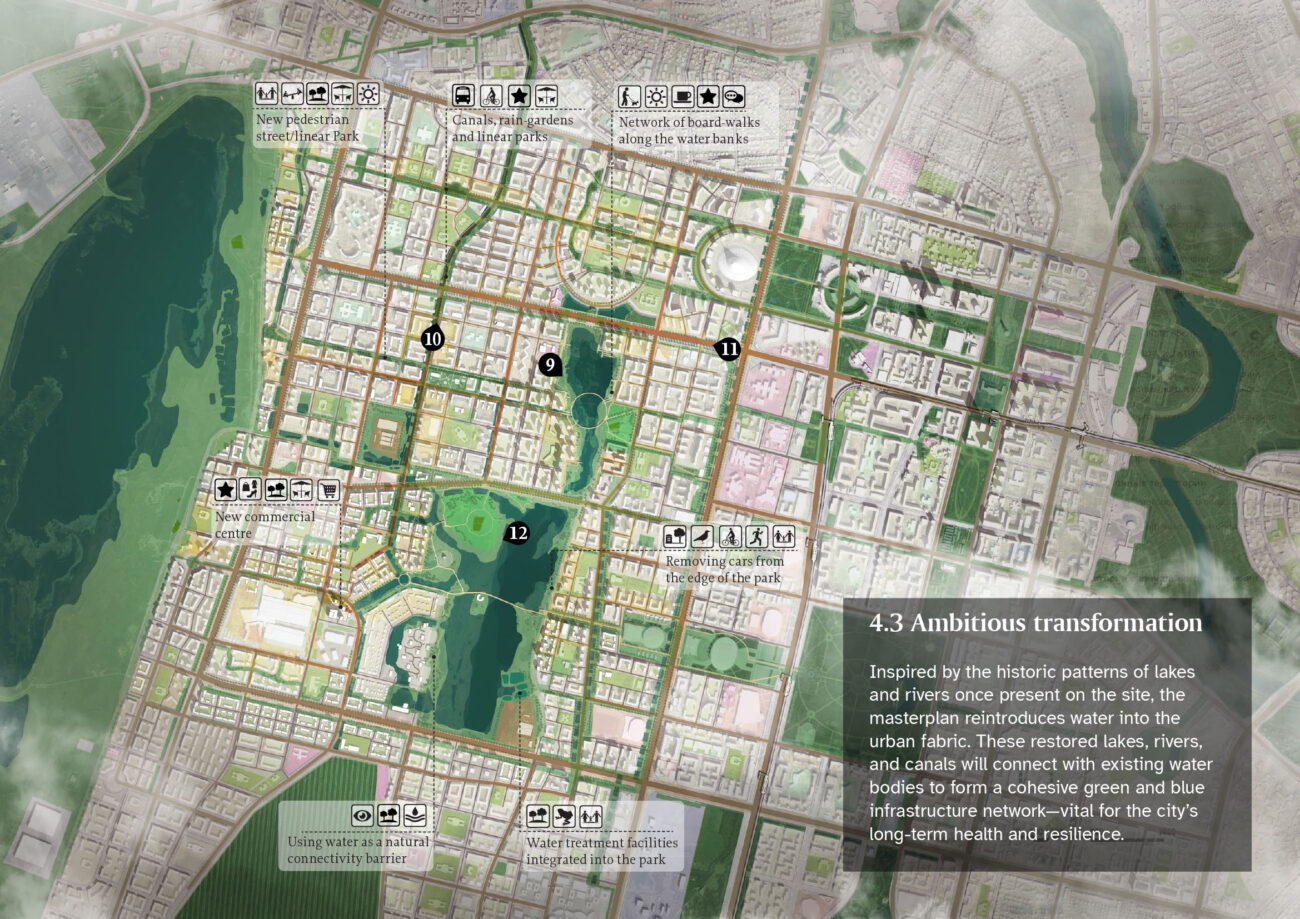Click the running person icon
The image size is (1300, 919).
tap(757, 535)
